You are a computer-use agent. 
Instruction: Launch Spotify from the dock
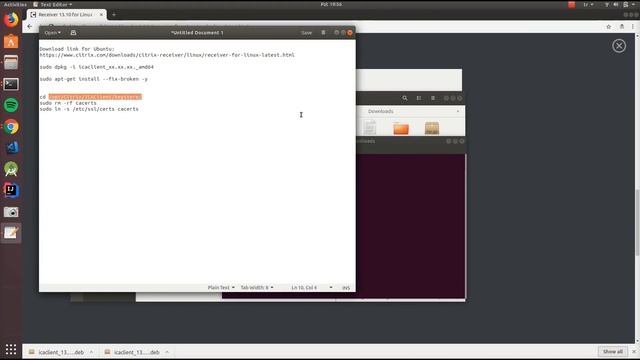(x=11, y=105)
